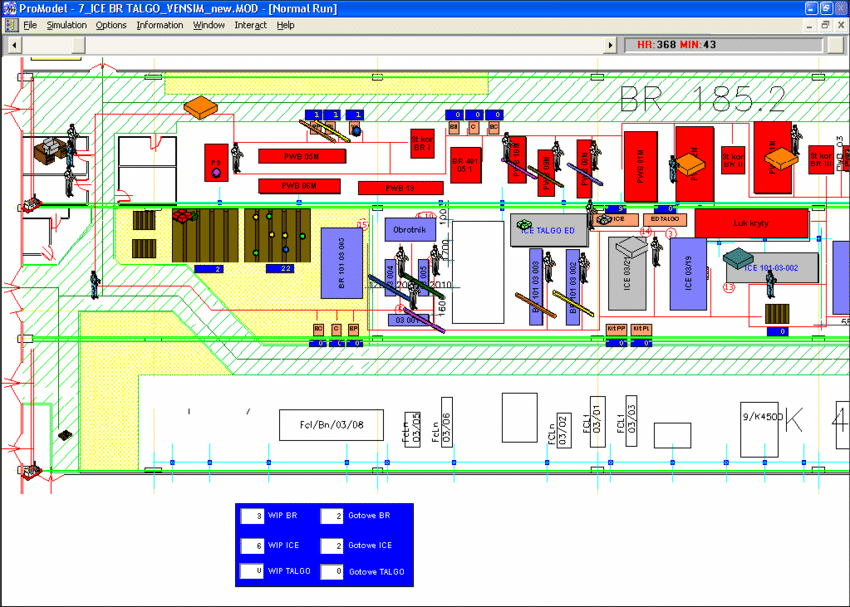Click the pallet graphic inside the ICE label

[603, 219]
